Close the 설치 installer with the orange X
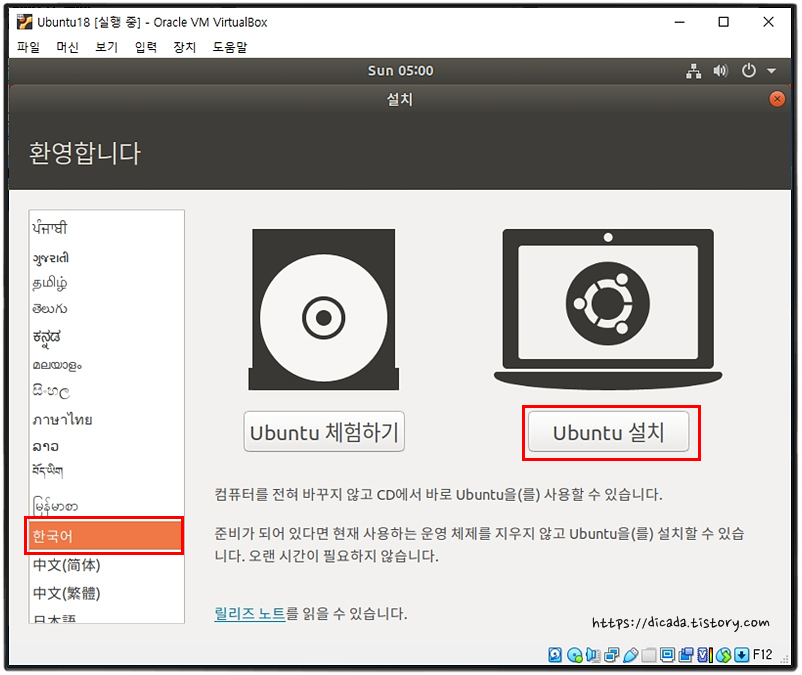 click(777, 99)
